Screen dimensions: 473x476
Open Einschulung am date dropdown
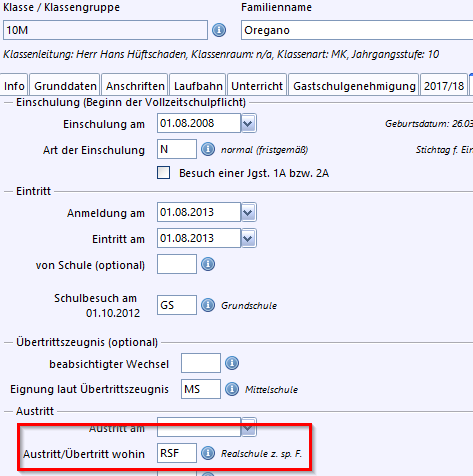(x=248, y=123)
